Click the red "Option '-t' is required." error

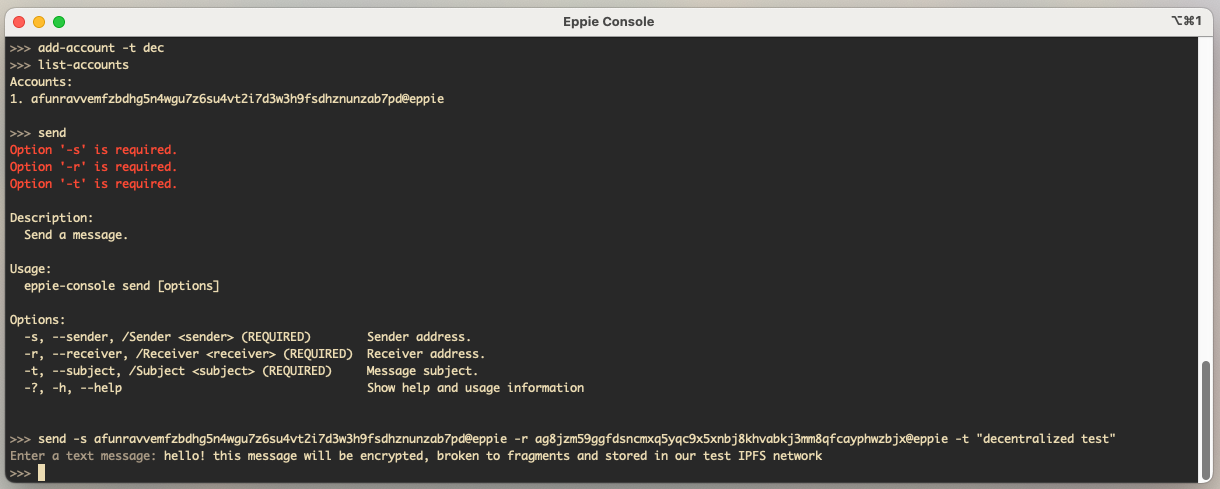(93, 184)
